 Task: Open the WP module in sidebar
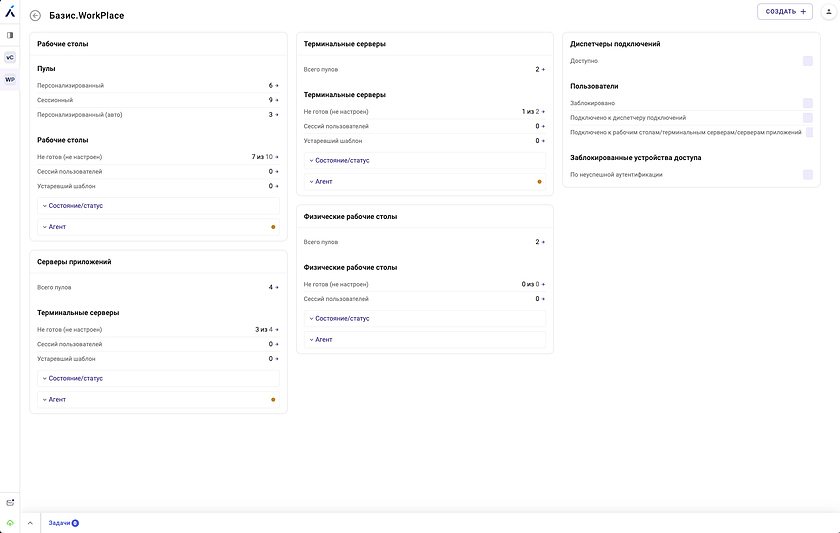[10, 79]
